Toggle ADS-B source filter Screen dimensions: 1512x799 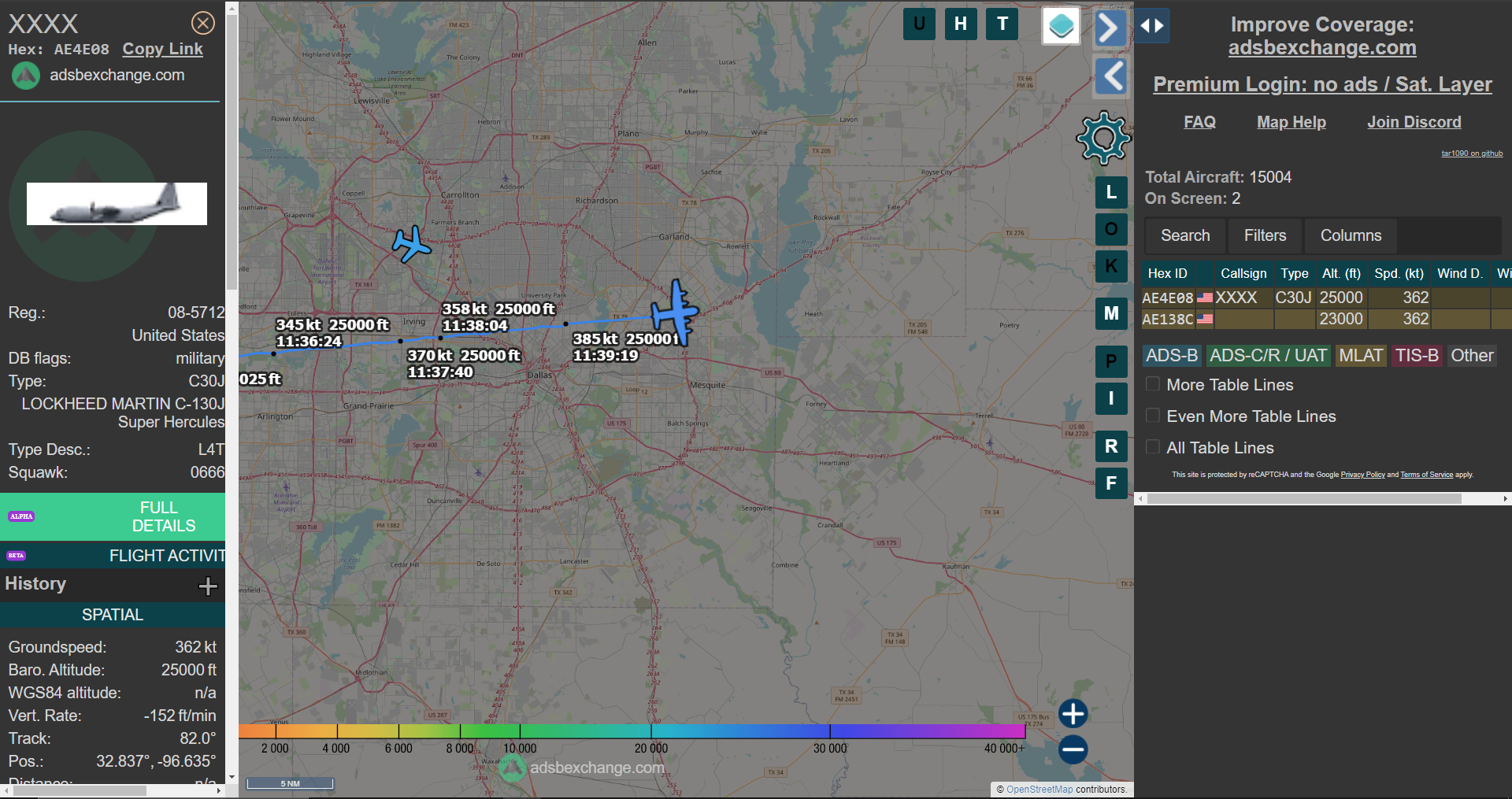1172,356
